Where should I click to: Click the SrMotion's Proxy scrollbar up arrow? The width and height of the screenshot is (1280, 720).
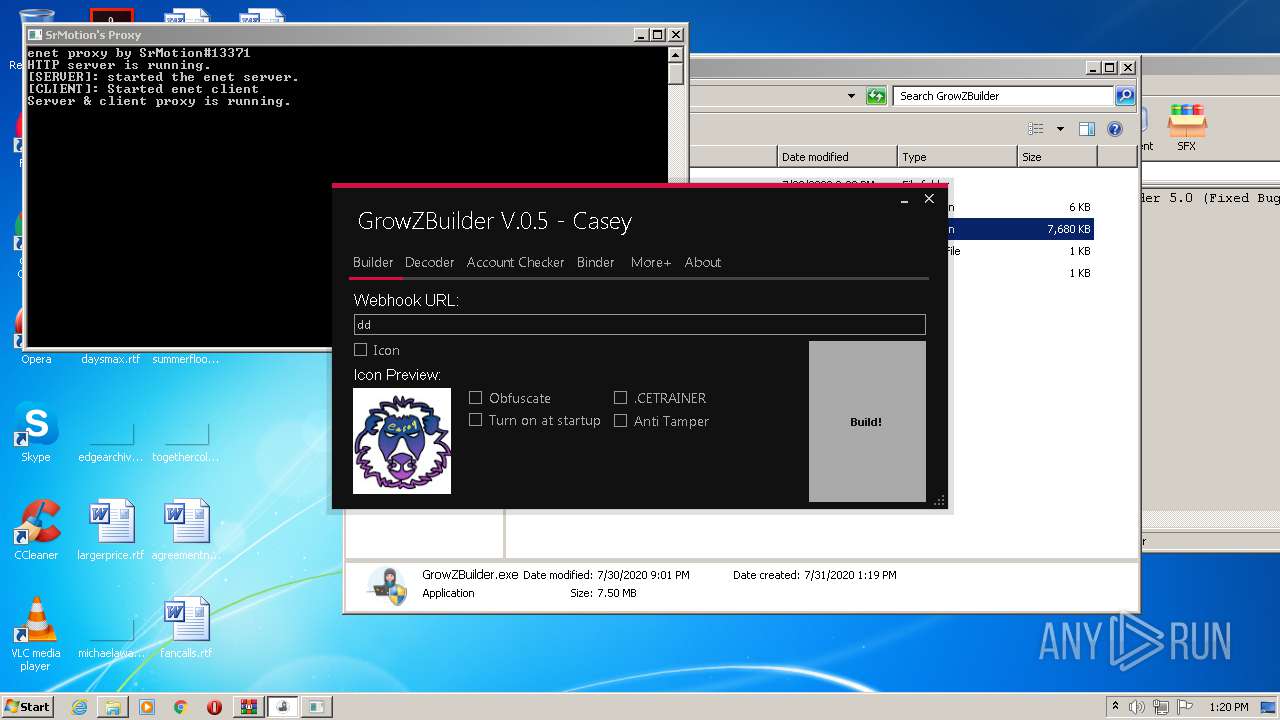(x=677, y=55)
